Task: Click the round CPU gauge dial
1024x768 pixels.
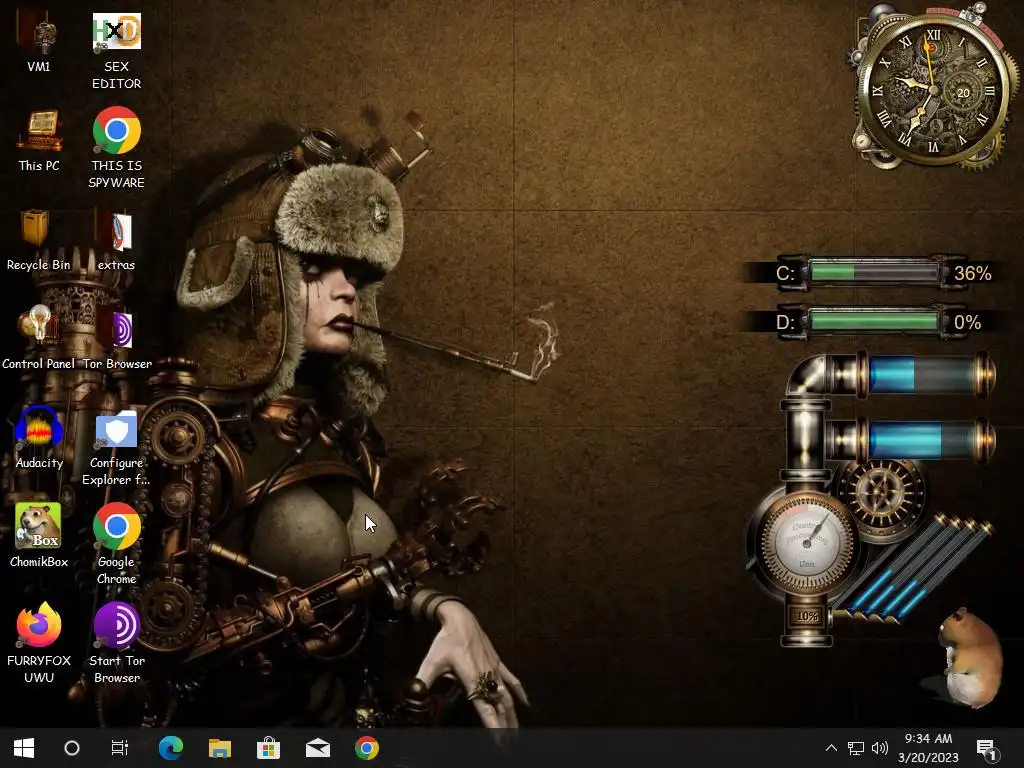Action: point(807,541)
